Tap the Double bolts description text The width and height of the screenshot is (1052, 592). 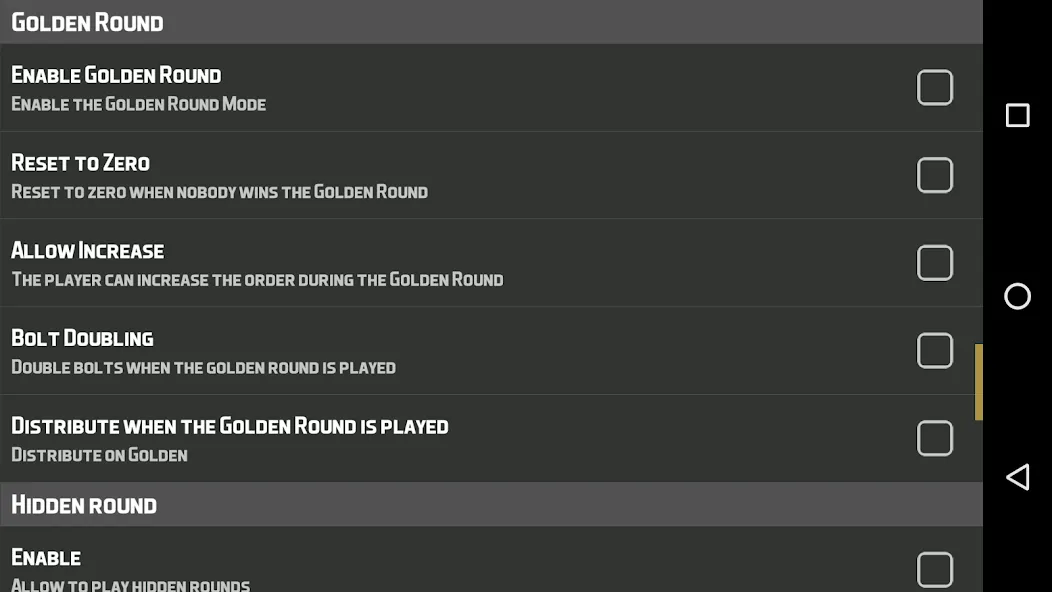(x=203, y=367)
